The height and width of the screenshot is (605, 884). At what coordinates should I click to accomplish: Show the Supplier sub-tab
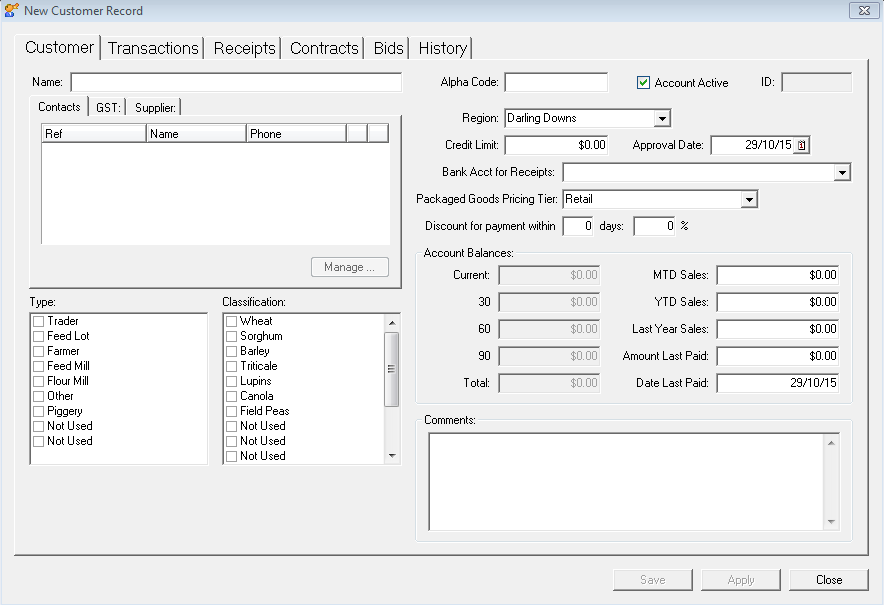[155, 108]
